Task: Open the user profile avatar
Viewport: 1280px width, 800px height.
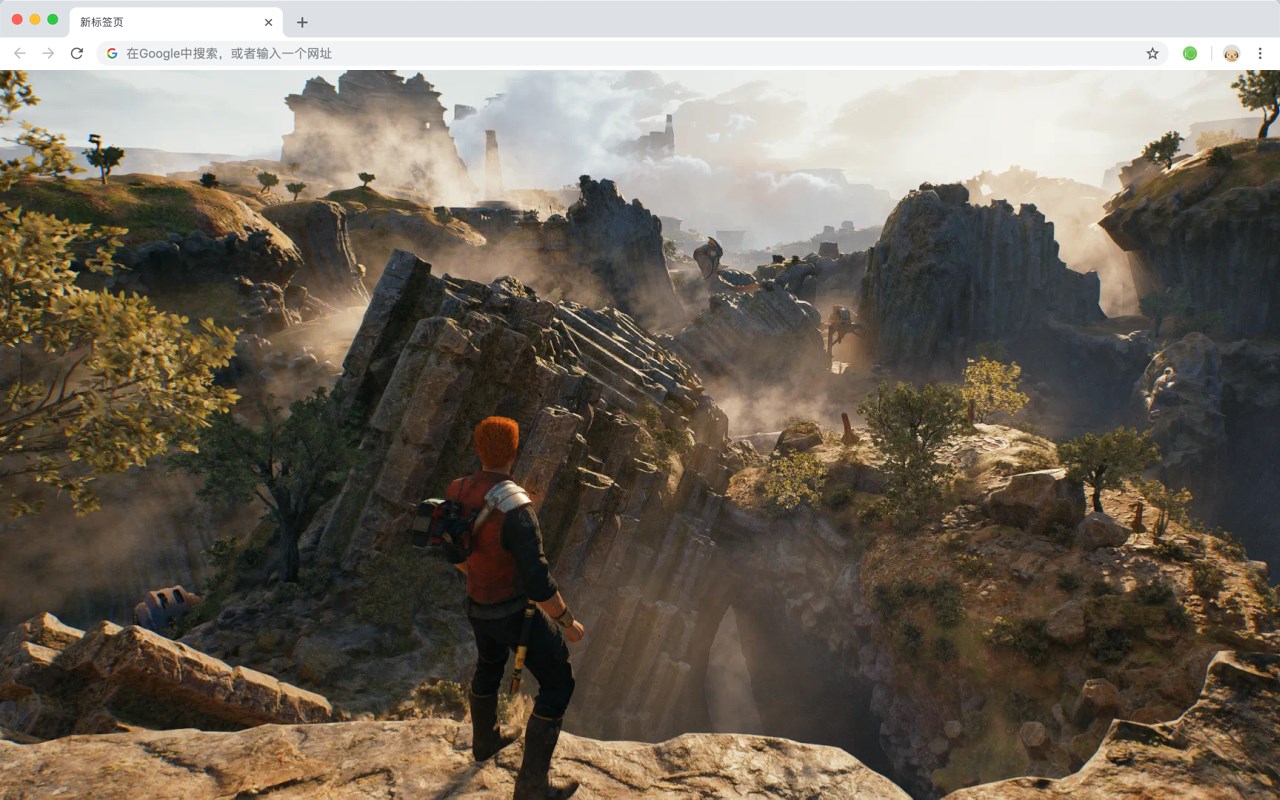Action: (1232, 53)
